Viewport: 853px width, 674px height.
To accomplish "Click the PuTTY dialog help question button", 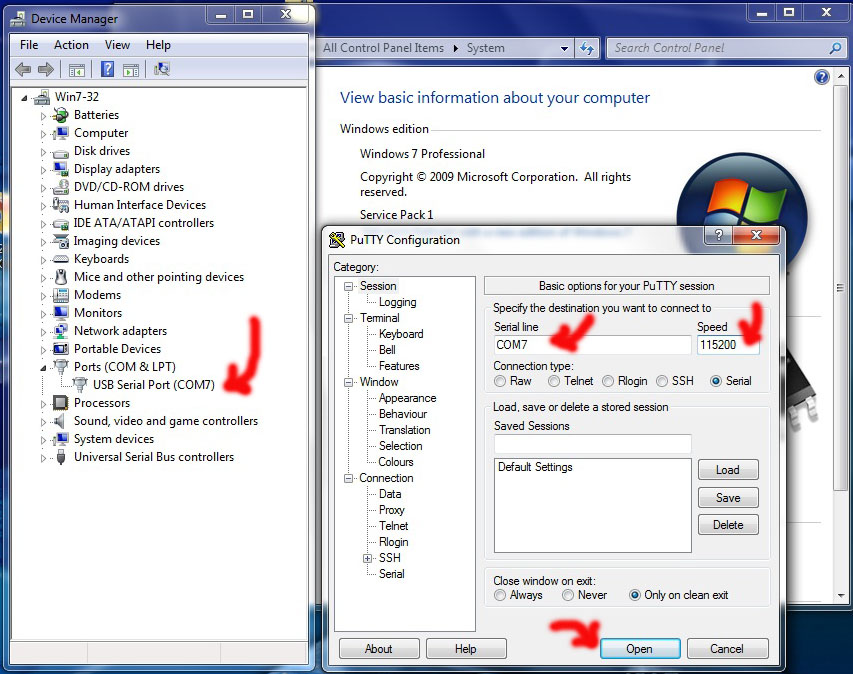I will [719, 235].
